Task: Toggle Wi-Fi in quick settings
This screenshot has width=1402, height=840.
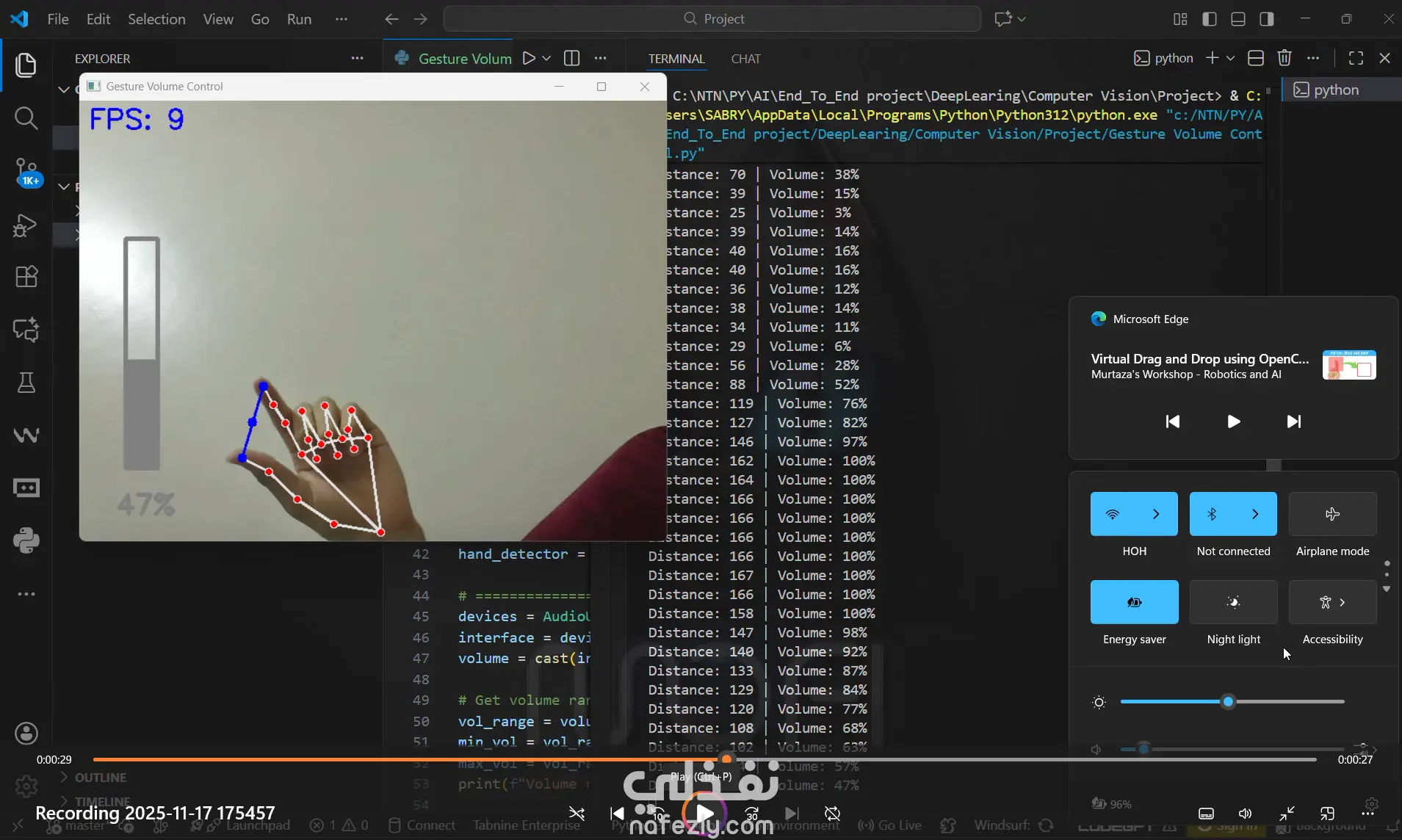Action: 1113,514
